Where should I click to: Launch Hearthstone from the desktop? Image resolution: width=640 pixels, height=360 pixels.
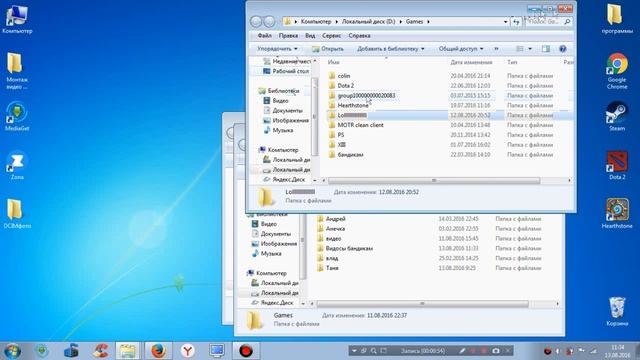tap(617, 213)
